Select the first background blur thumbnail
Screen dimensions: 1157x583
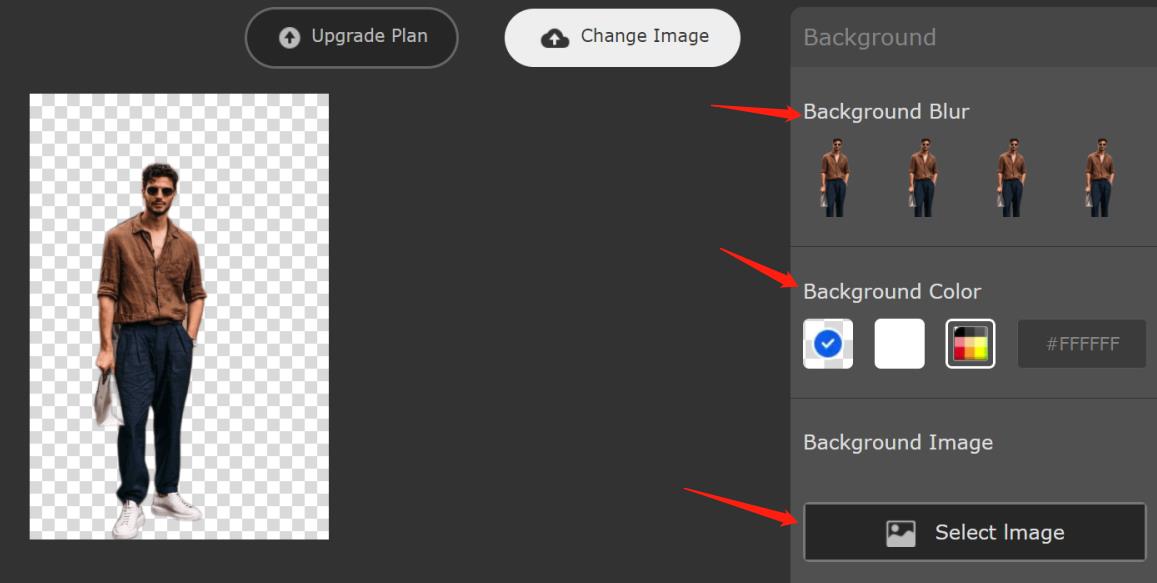pyautogui.click(x=835, y=177)
